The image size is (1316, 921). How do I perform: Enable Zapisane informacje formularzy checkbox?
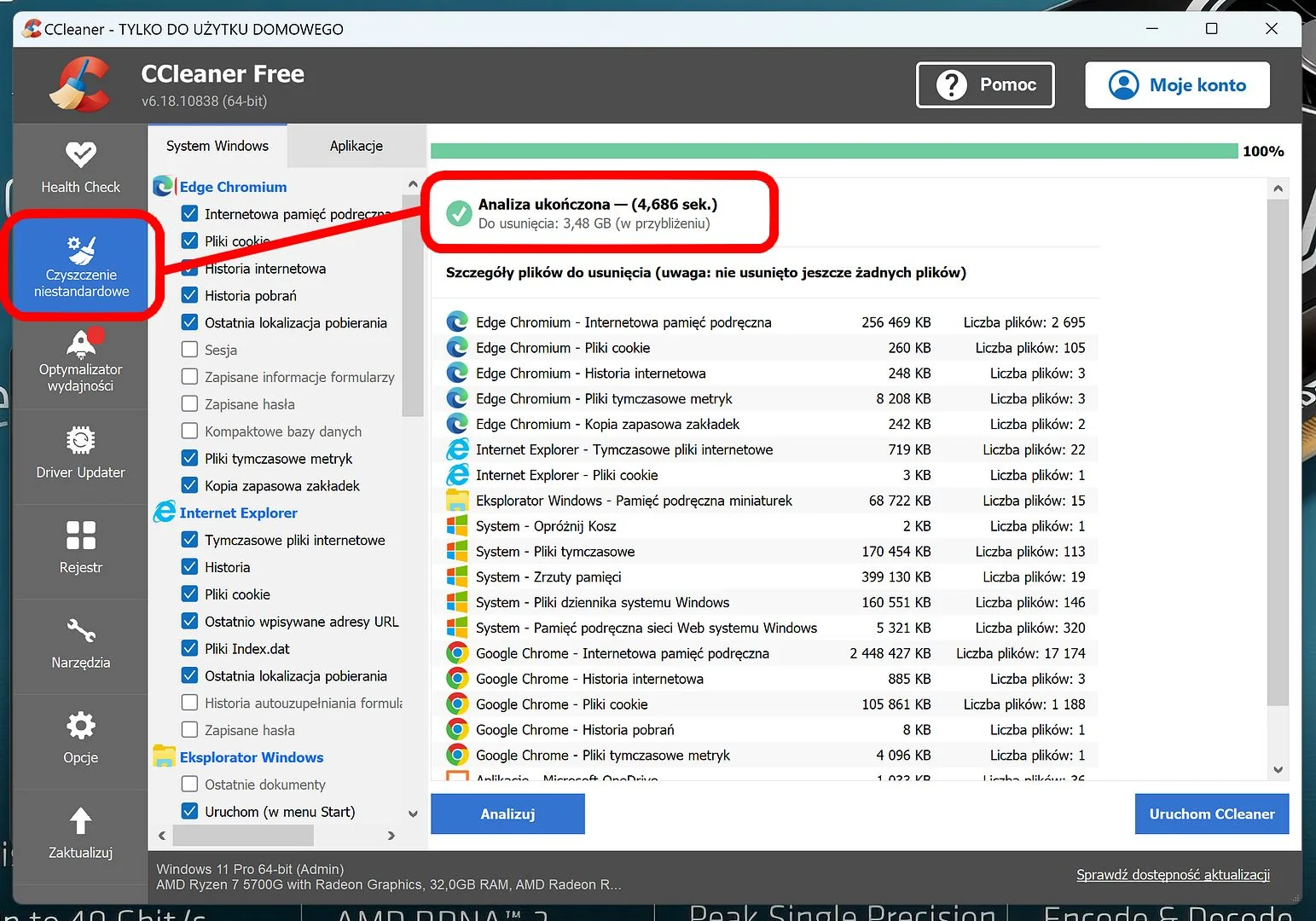[x=189, y=376]
